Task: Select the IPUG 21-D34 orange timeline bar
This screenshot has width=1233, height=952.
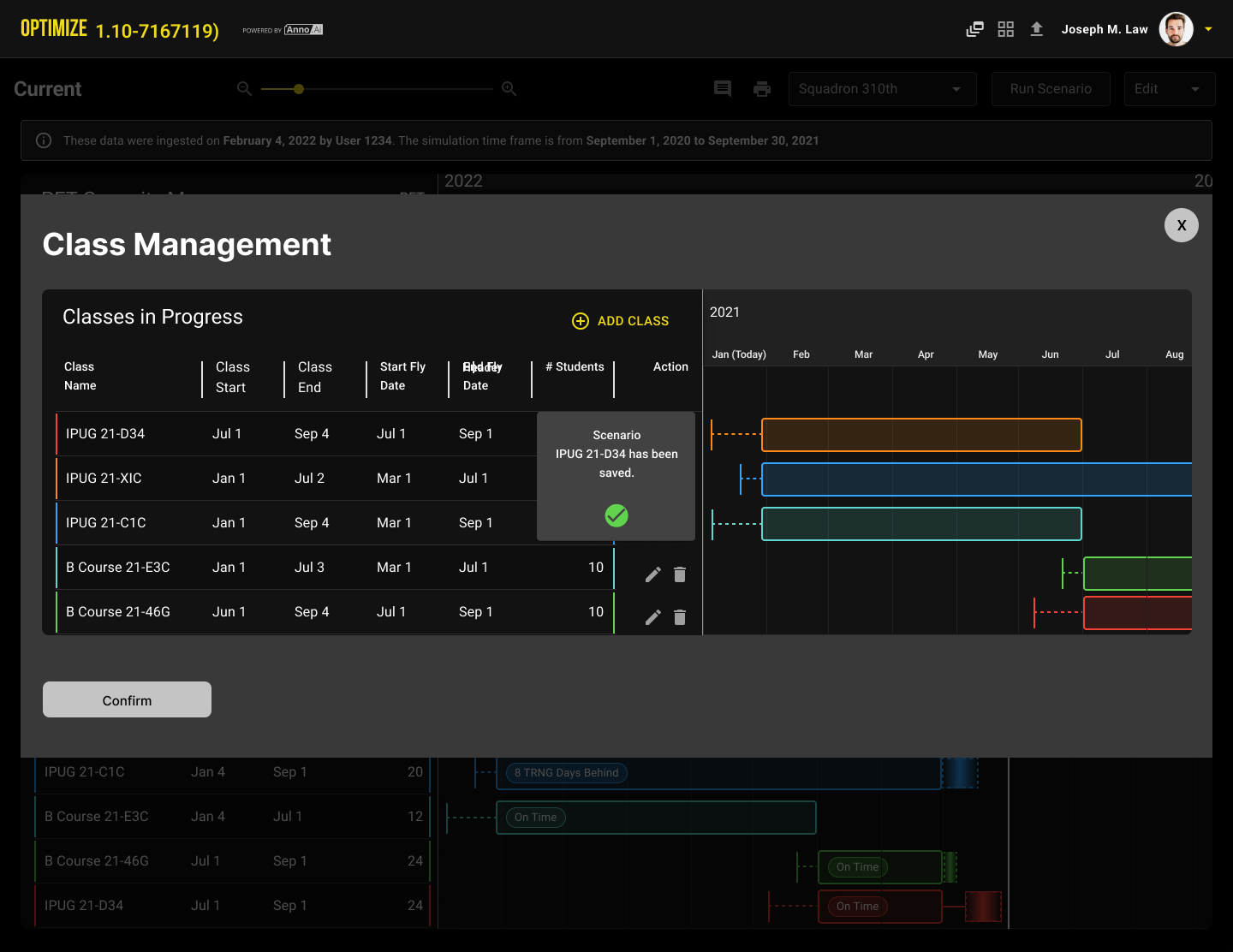Action: coord(921,435)
